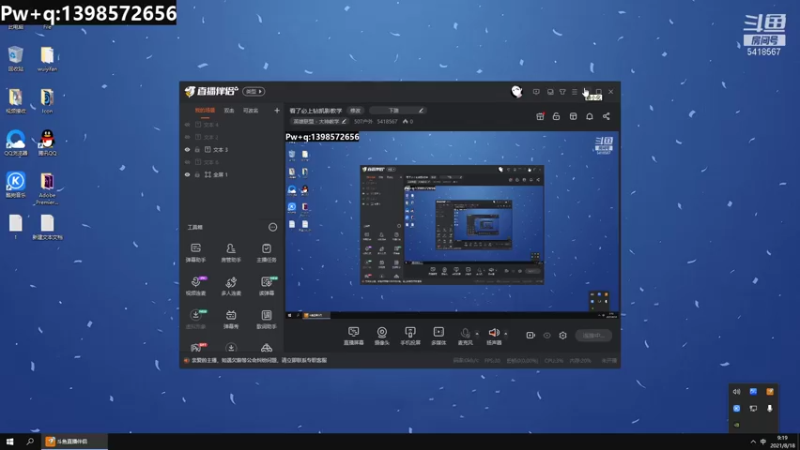The height and width of the screenshot is (450, 800).
Task: Toggle the lock on the 文本 3 layer
Action: click(x=197, y=149)
